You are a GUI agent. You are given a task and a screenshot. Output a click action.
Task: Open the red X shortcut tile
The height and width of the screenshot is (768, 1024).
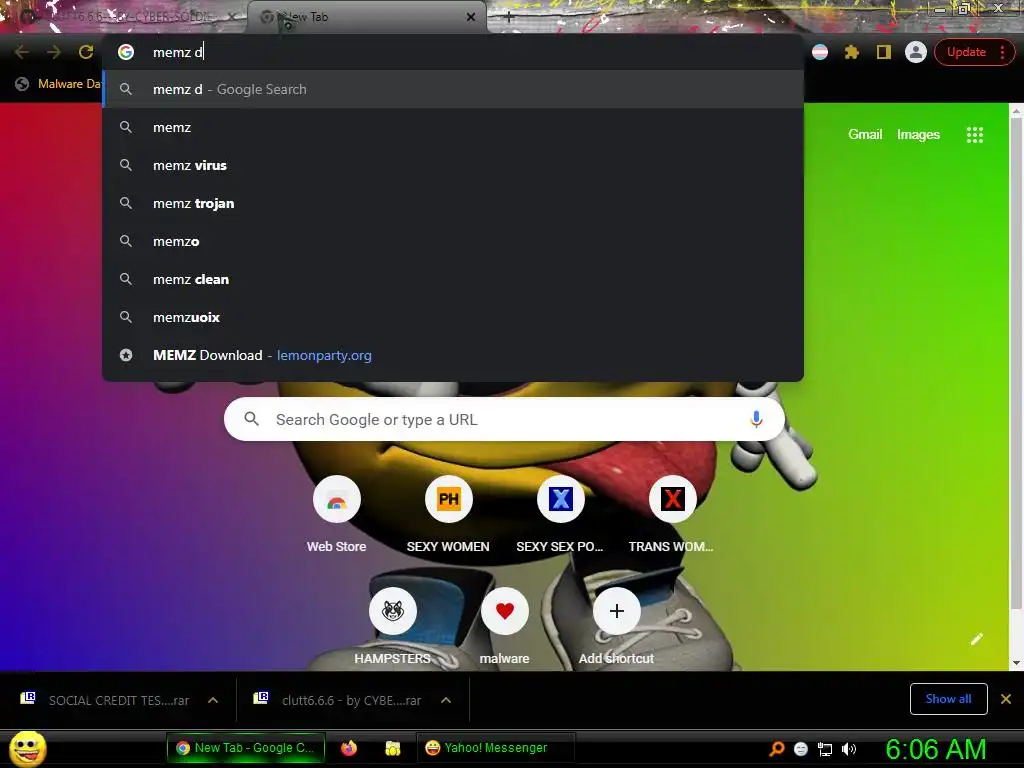tap(672, 516)
